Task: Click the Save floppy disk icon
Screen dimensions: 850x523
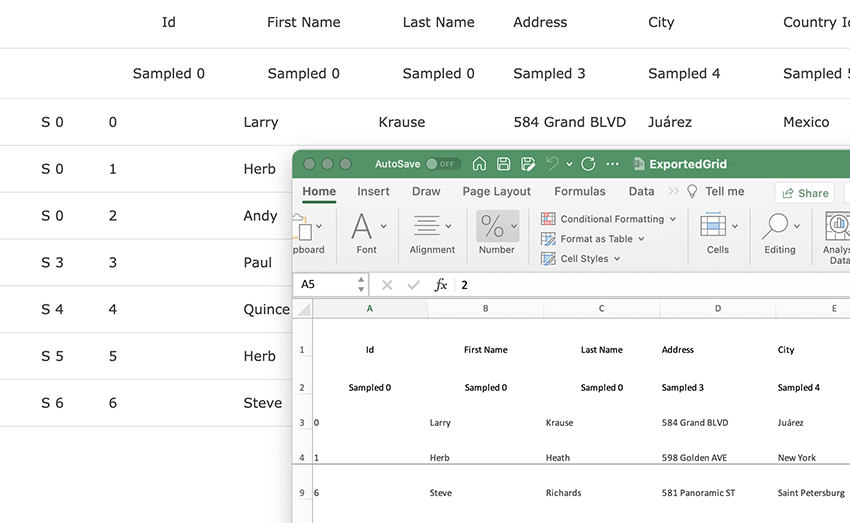Action: click(503, 164)
